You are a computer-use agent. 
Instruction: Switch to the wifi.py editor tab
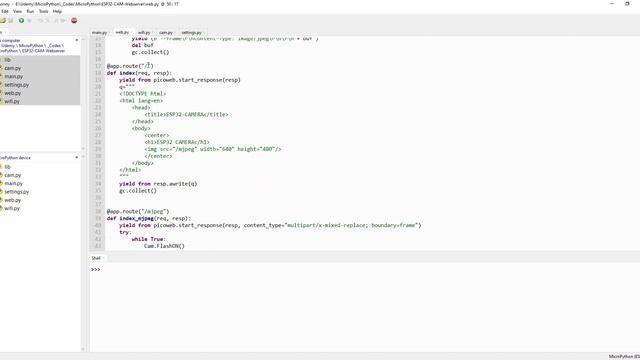pos(145,32)
